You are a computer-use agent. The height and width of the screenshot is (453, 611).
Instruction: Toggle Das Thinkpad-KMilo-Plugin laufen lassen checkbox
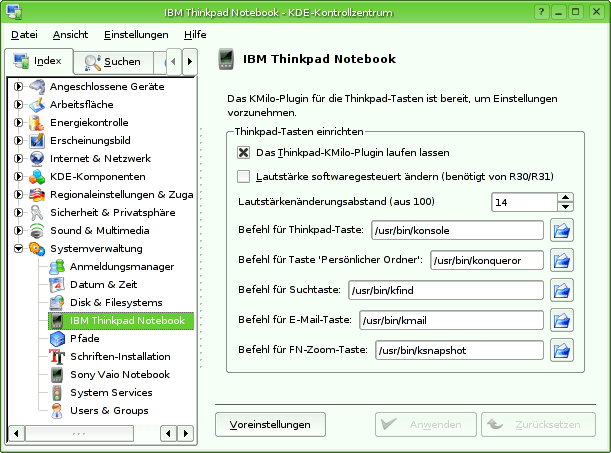tap(244, 152)
